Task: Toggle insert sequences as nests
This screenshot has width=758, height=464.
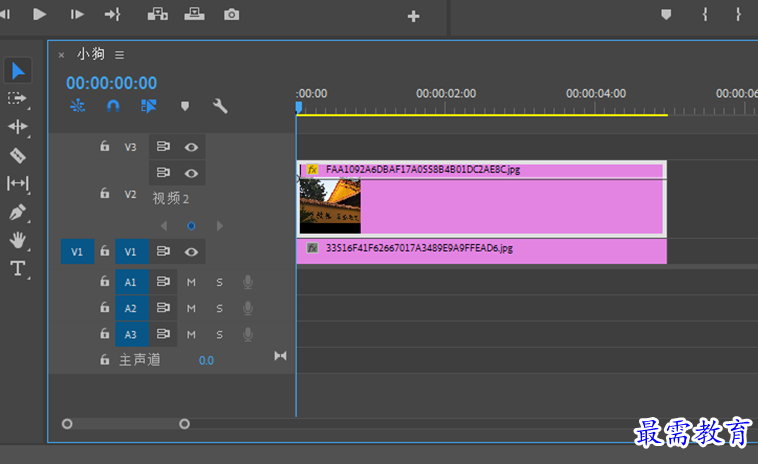Action: coord(77,105)
